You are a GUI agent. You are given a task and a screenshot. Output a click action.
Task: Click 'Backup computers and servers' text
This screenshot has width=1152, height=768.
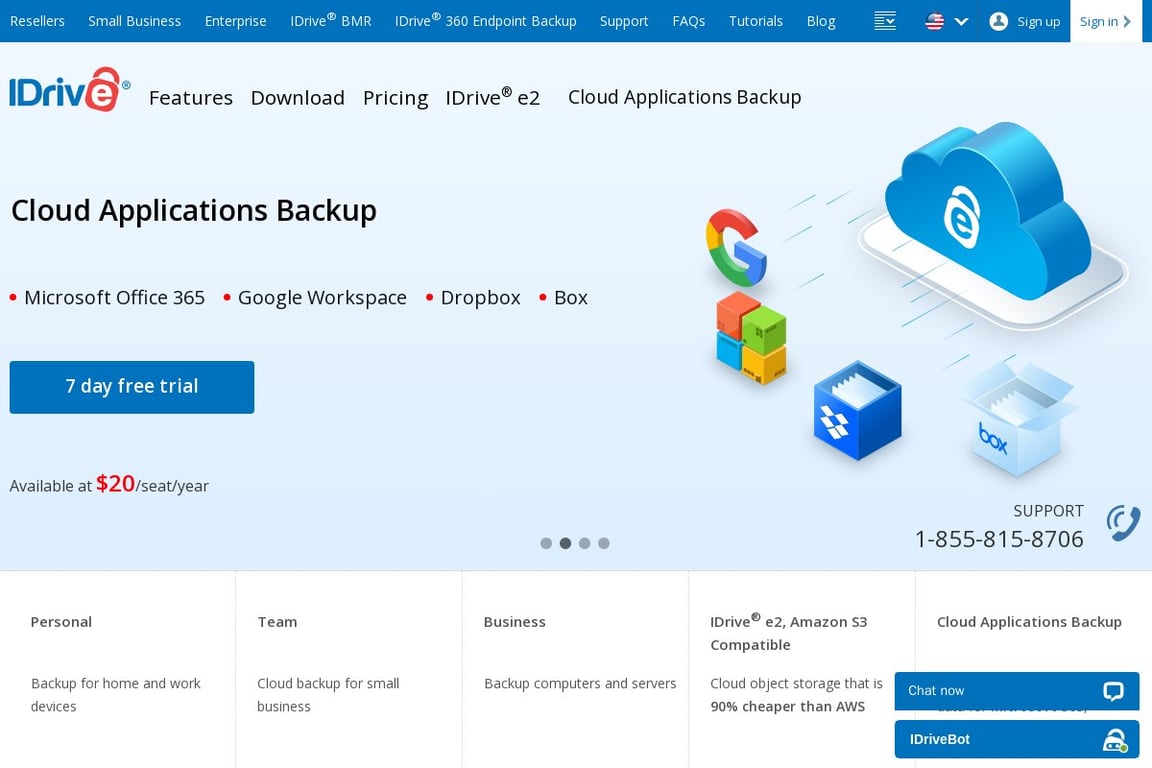point(580,683)
